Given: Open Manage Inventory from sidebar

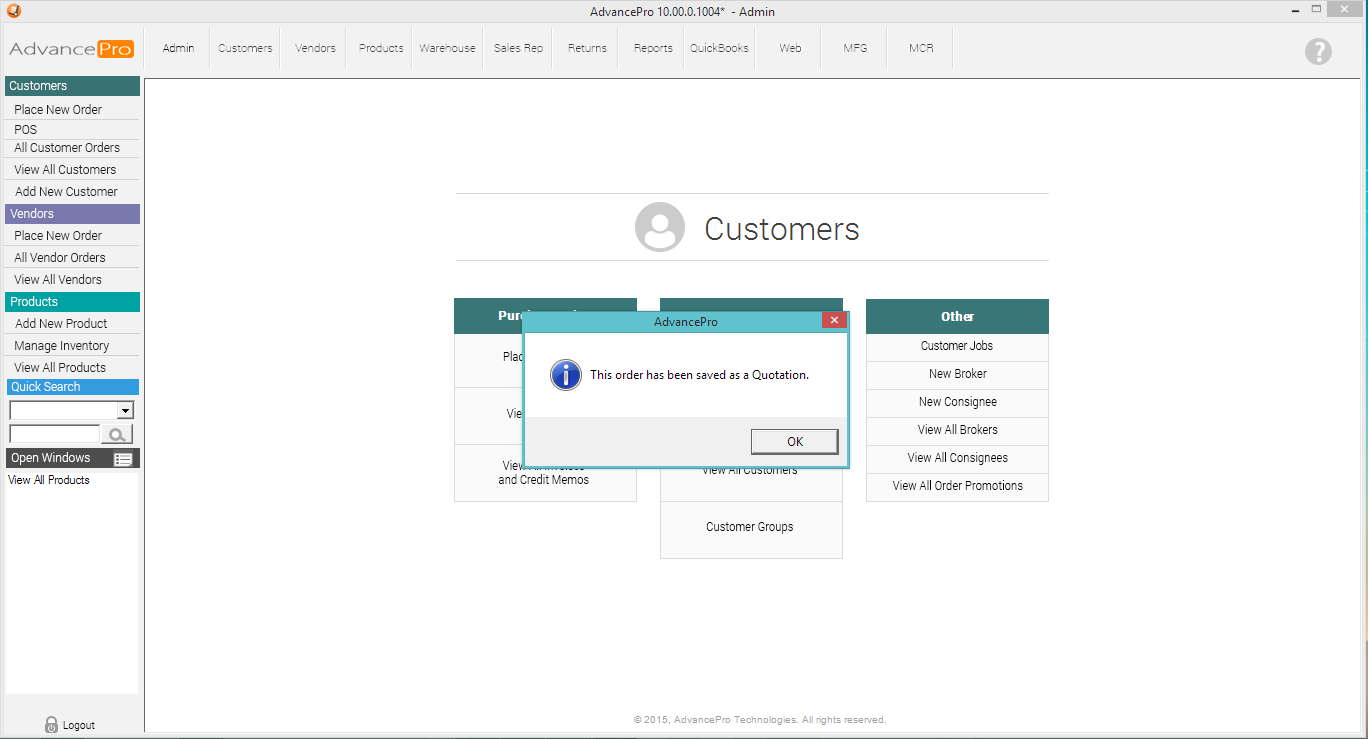Looking at the screenshot, I should (62, 346).
